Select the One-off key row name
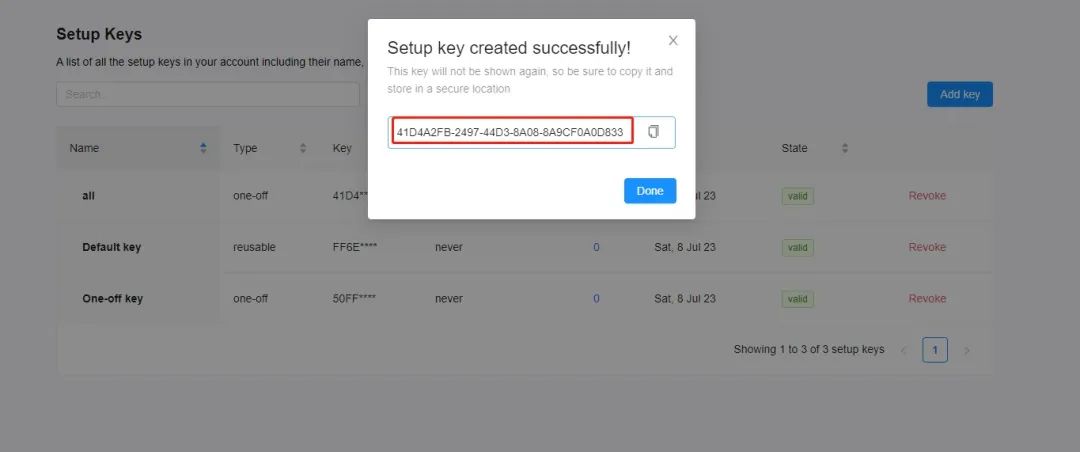The image size is (1080, 452). (112, 299)
